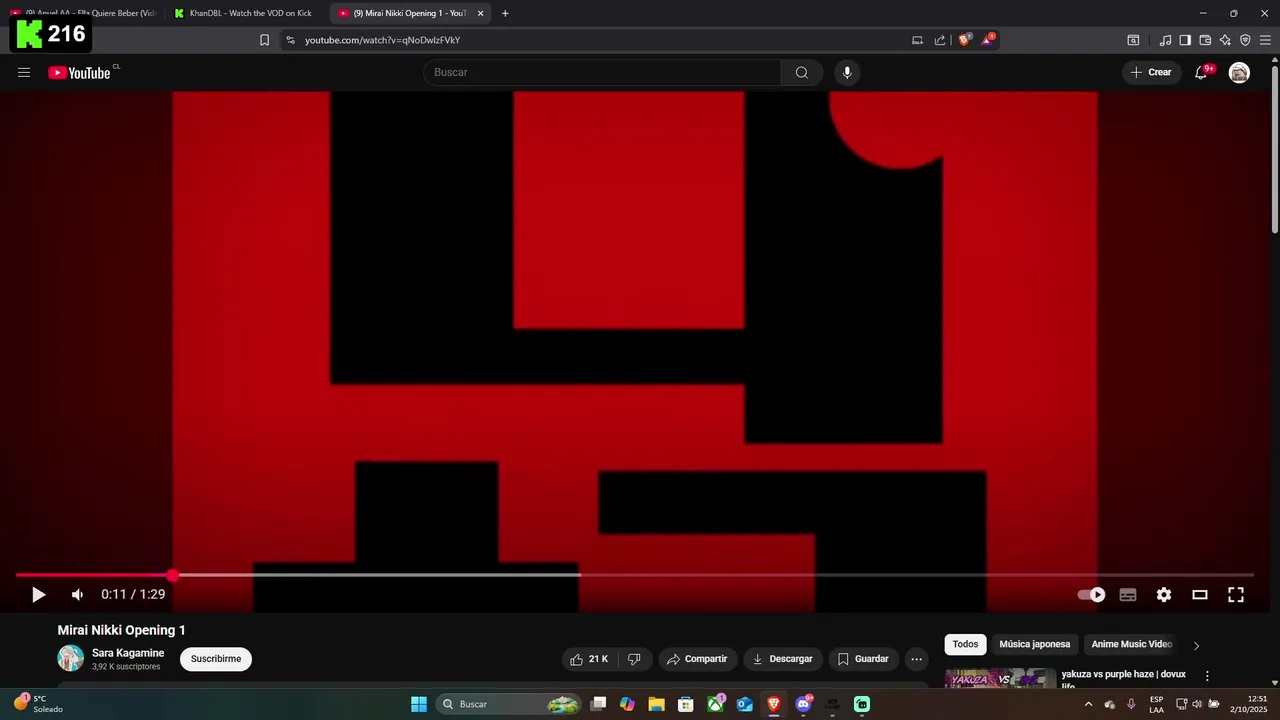Open the Leo AI sparkle icon
1280x720 pixels.
(1225, 40)
